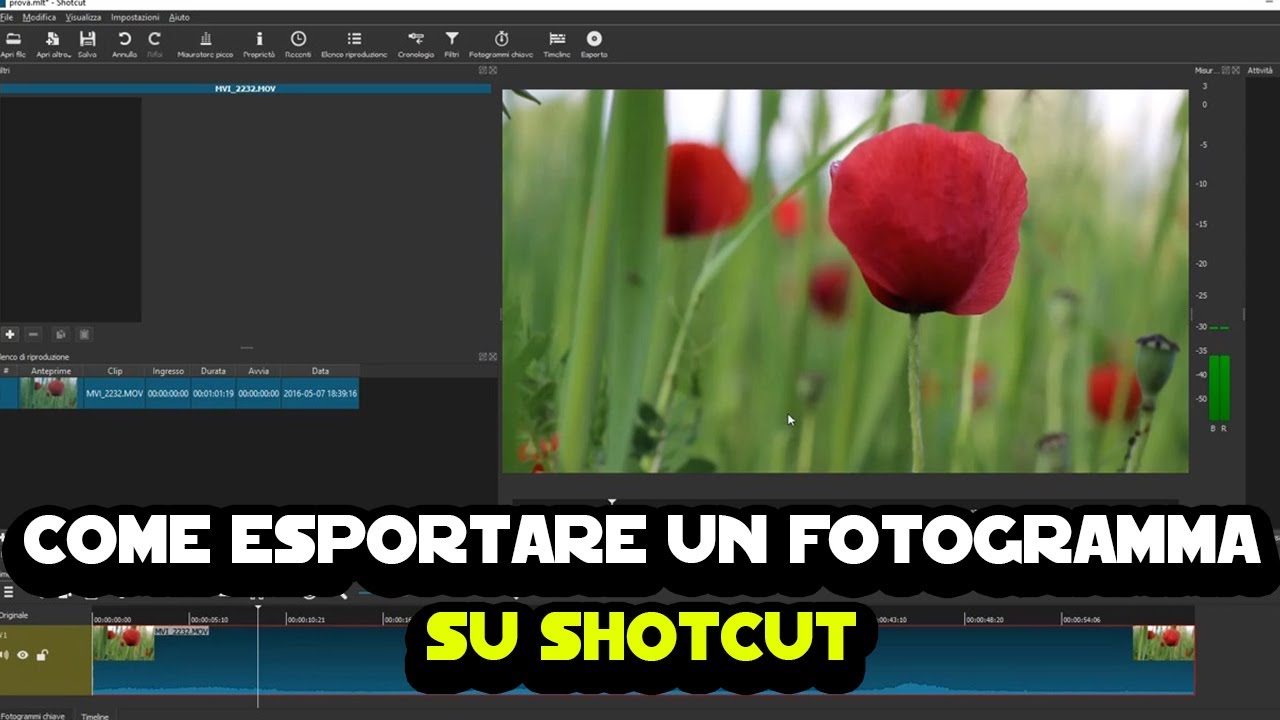Image resolution: width=1280 pixels, height=720 pixels.
Task: Toggle the lock on track V1
Action: (42, 655)
